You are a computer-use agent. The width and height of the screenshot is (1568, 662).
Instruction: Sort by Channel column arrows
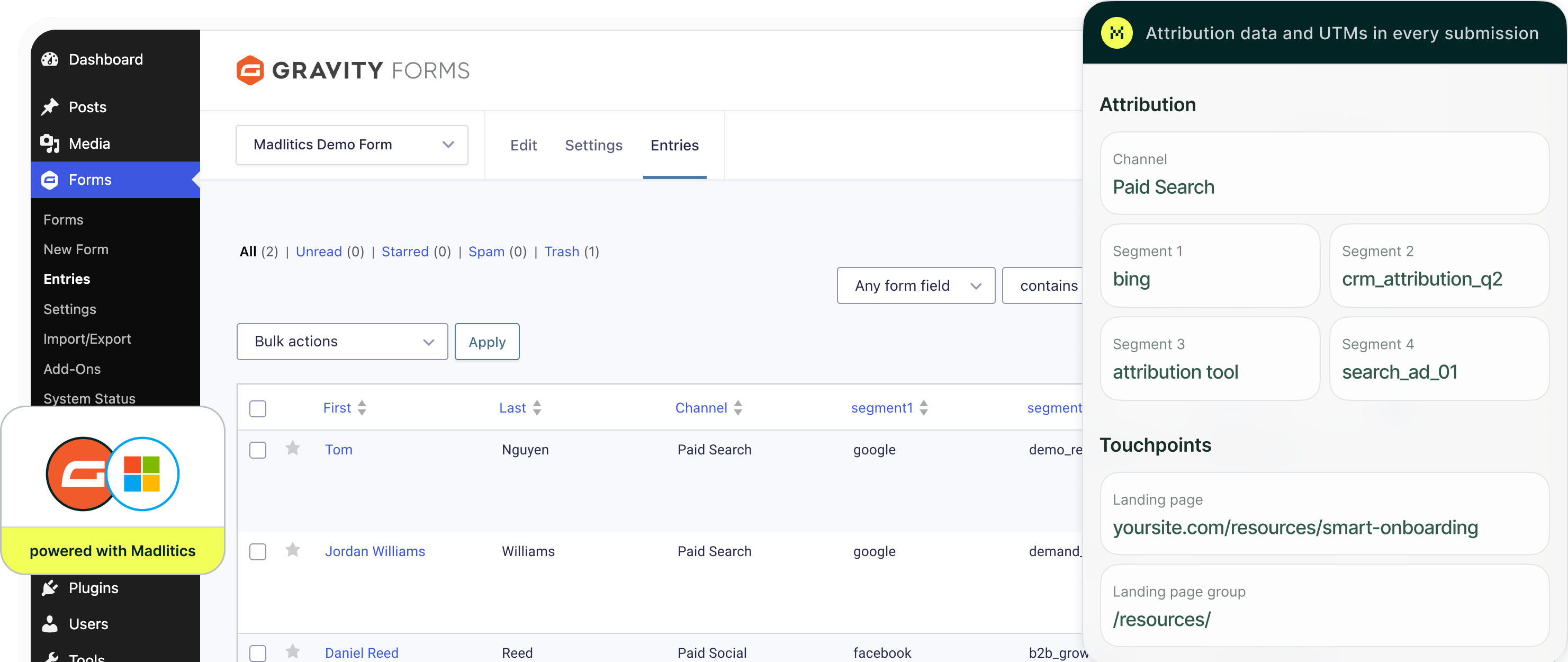pos(738,407)
